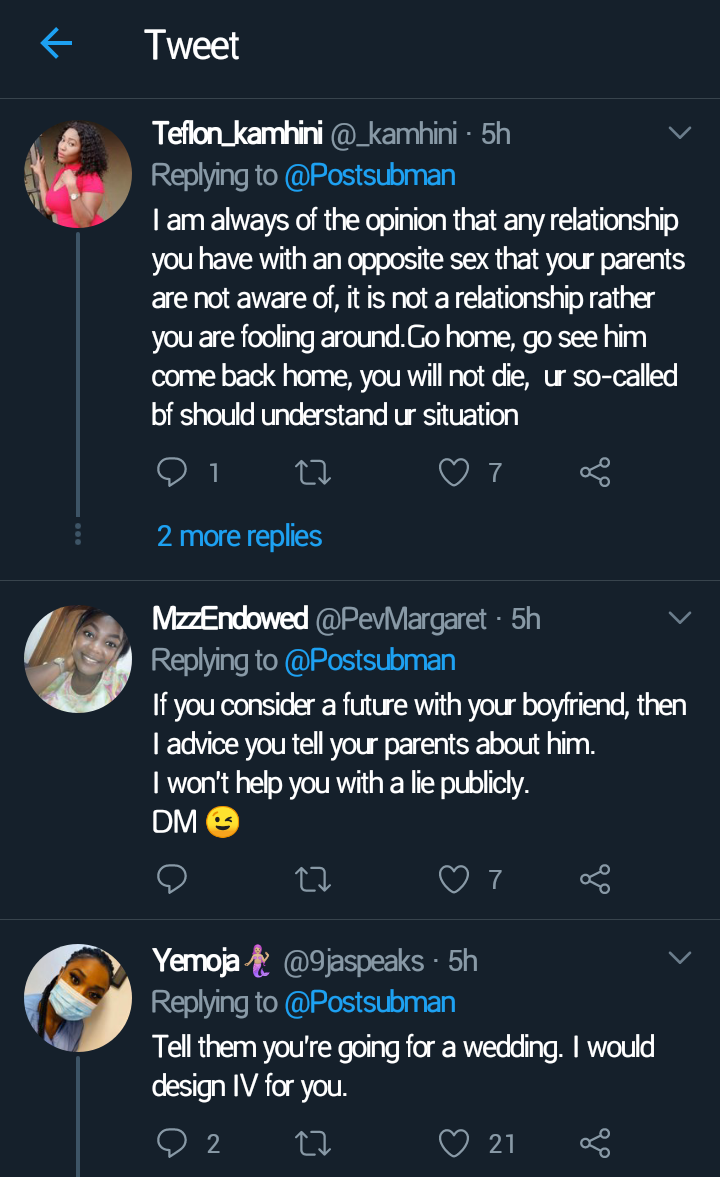Open dropdown menu on MzzEndowed's tweet
This screenshot has height=1177, width=720.
pyautogui.click(x=679, y=618)
